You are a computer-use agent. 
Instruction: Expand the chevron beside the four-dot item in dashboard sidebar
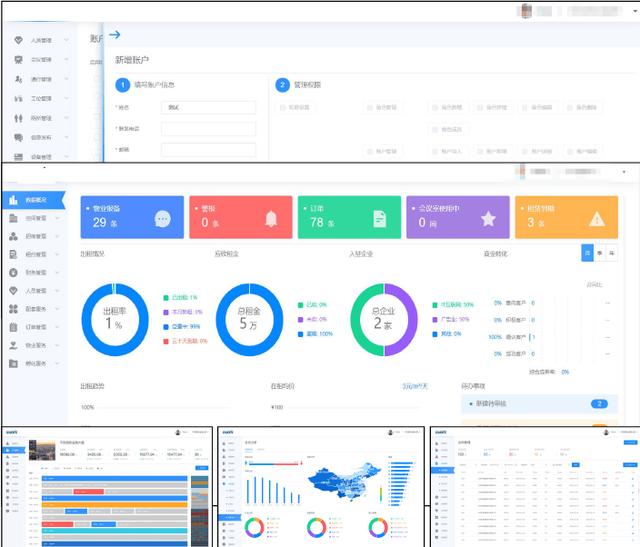click(x=57, y=309)
